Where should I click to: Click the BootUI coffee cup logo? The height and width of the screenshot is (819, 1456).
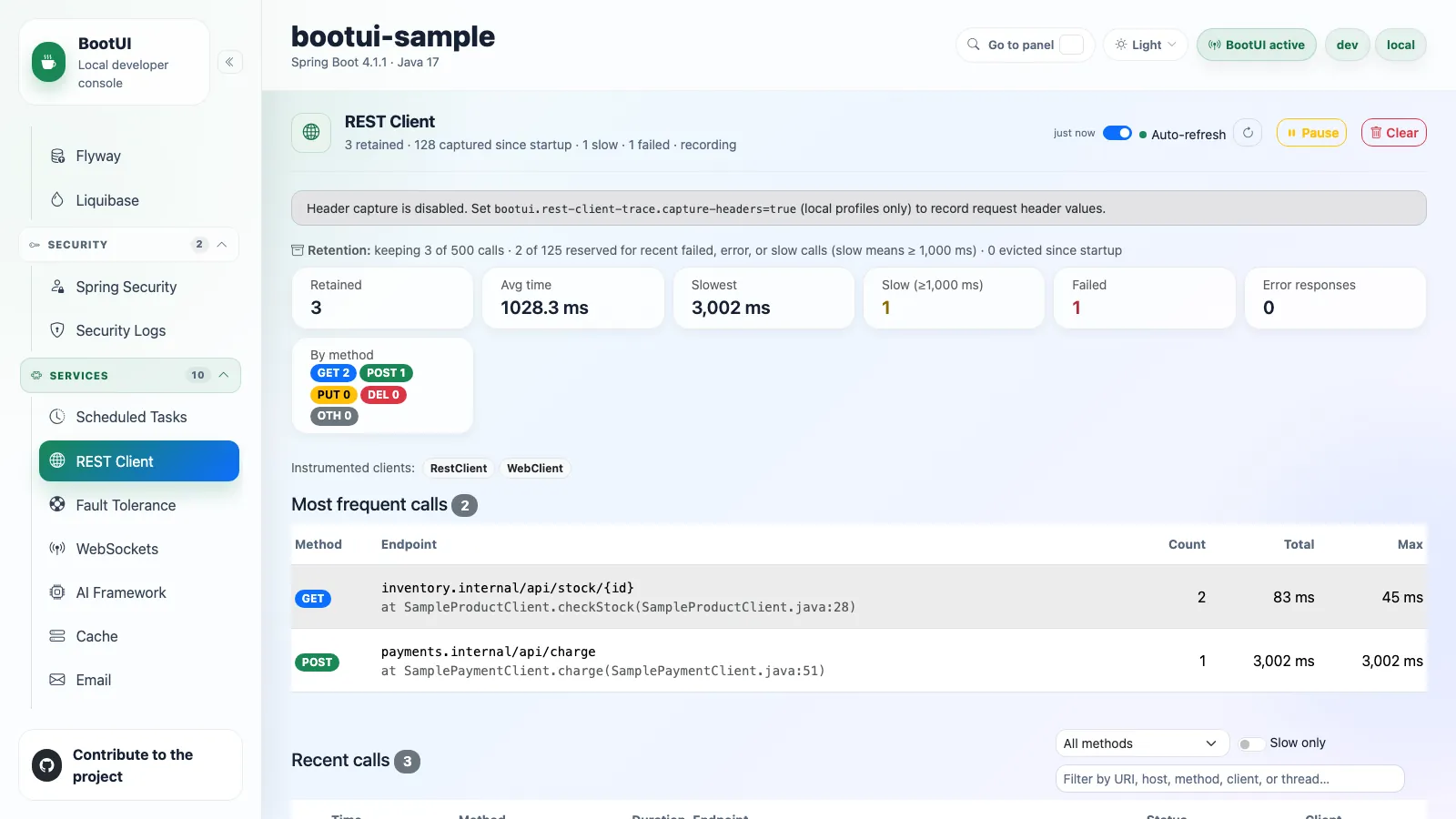(48, 63)
